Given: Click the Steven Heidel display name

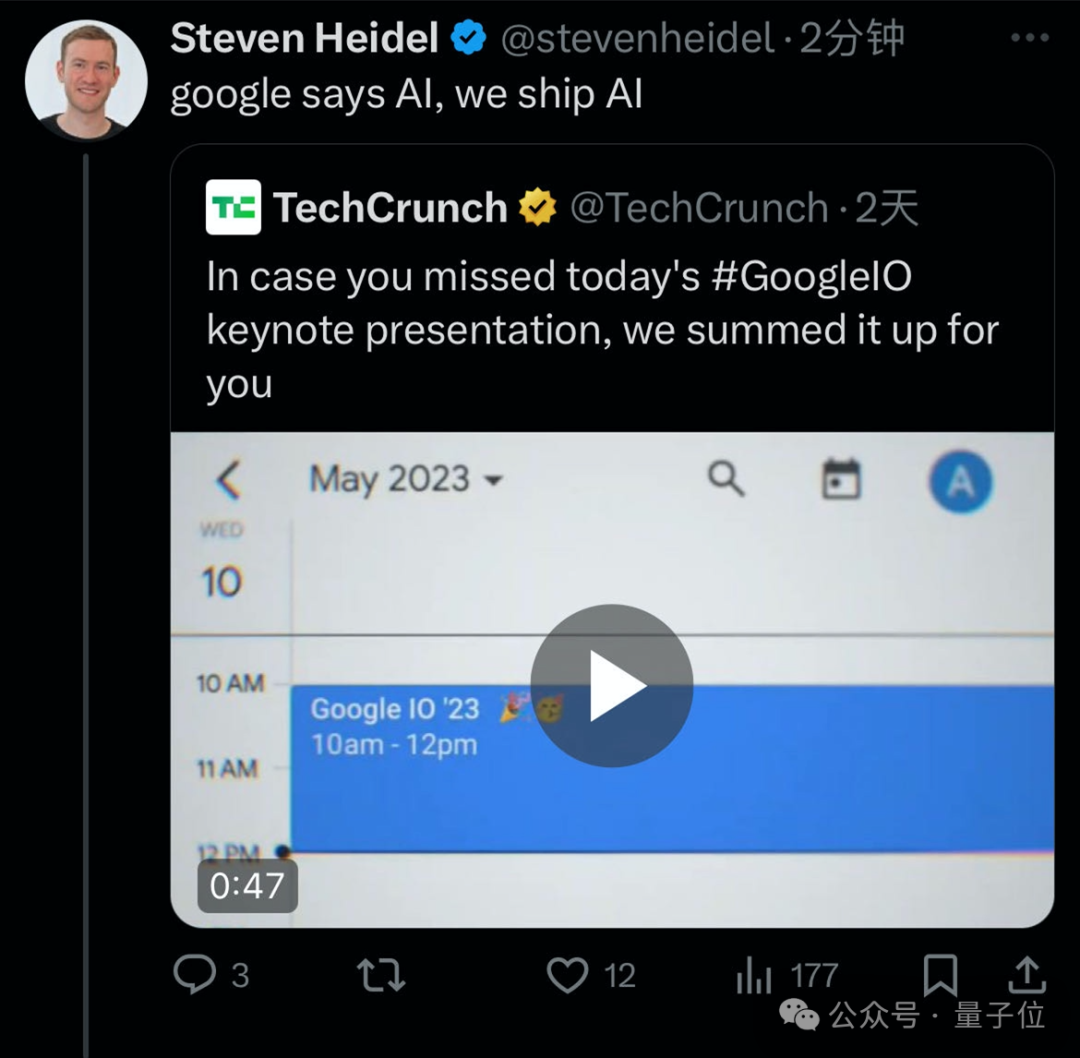Looking at the screenshot, I should coord(304,39).
